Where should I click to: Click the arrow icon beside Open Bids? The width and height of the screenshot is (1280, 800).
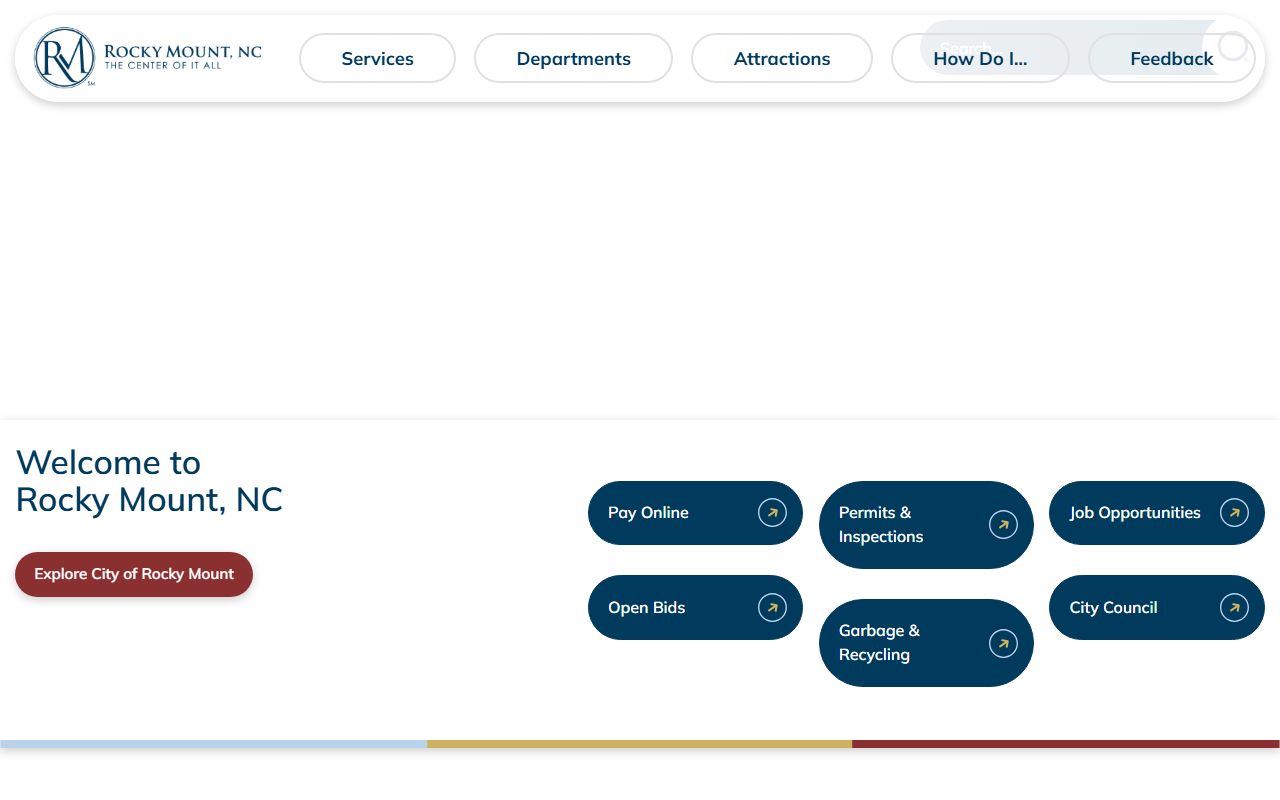point(772,607)
